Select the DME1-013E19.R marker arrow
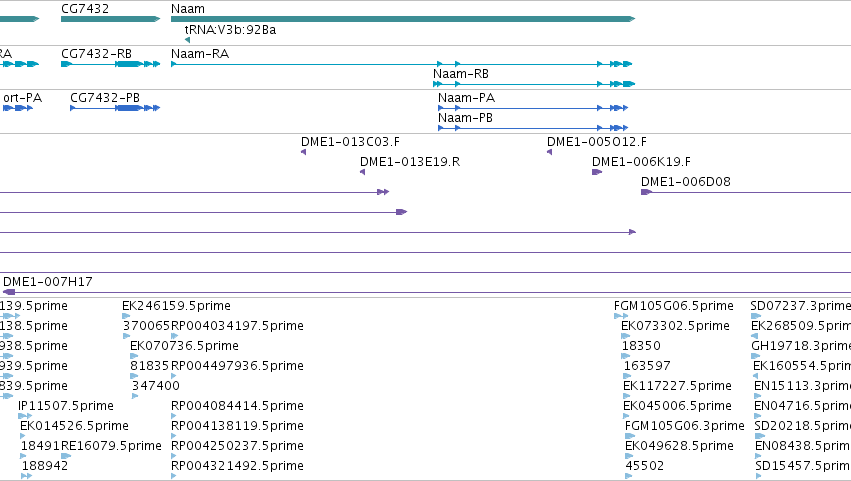 click(363, 172)
